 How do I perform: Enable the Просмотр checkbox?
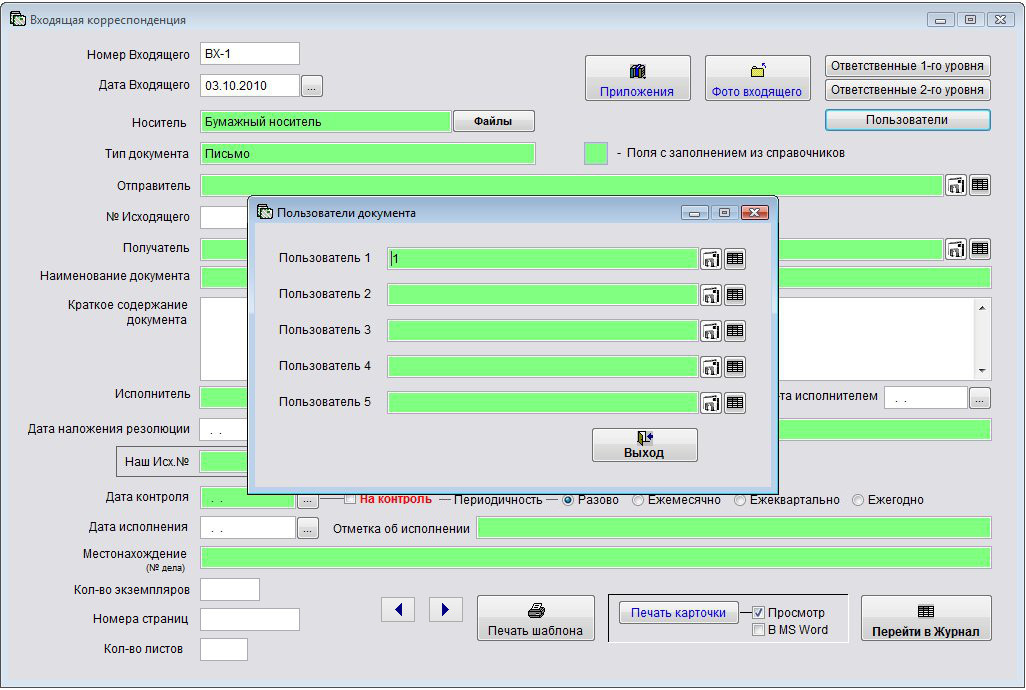pyautogui.click(x=759, y=613)
